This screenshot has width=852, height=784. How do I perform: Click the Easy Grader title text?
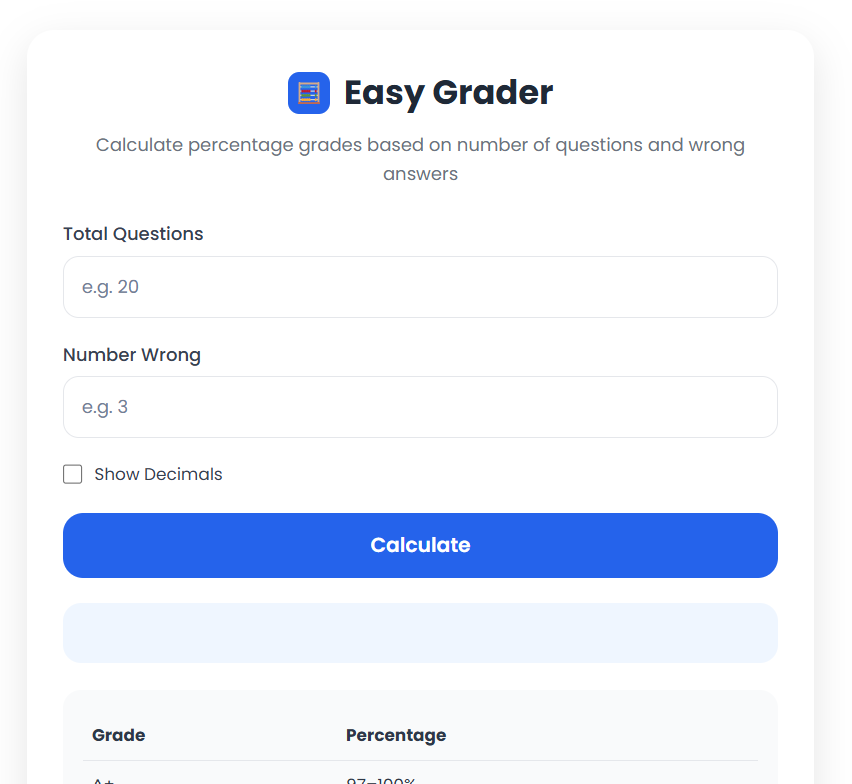[x=448, y=92]
